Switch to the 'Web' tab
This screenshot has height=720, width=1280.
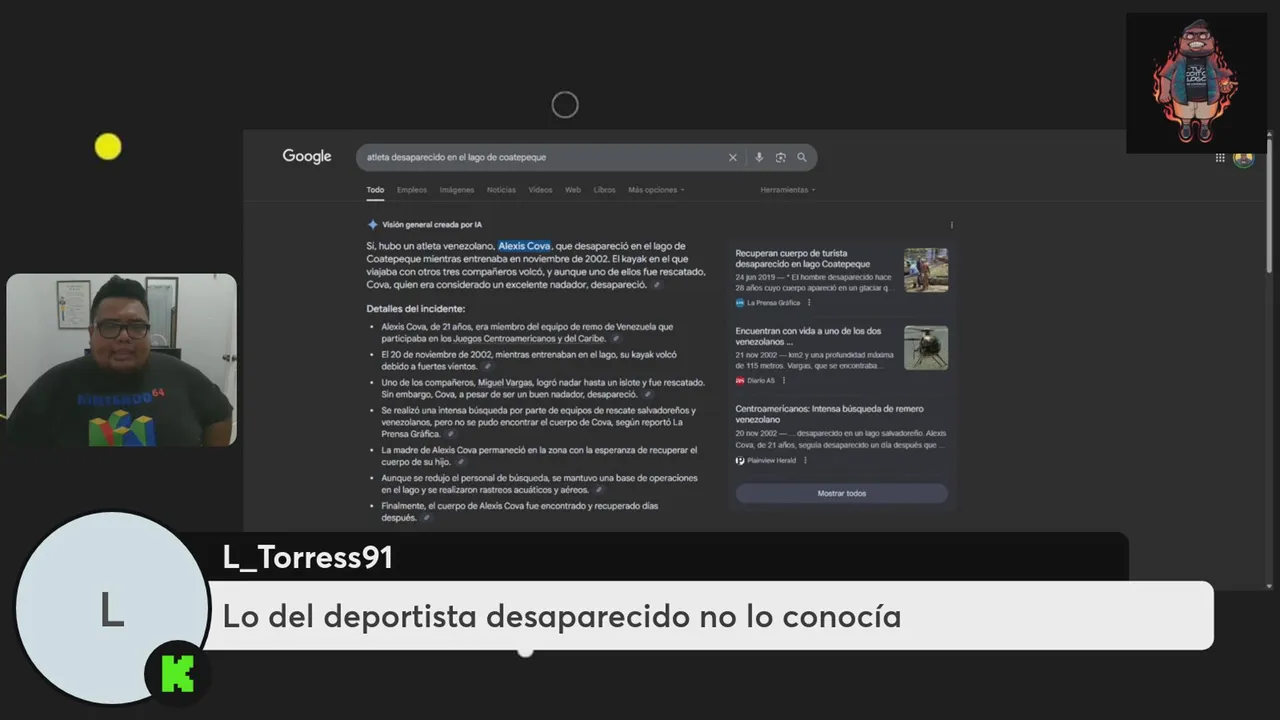point(573,190)
